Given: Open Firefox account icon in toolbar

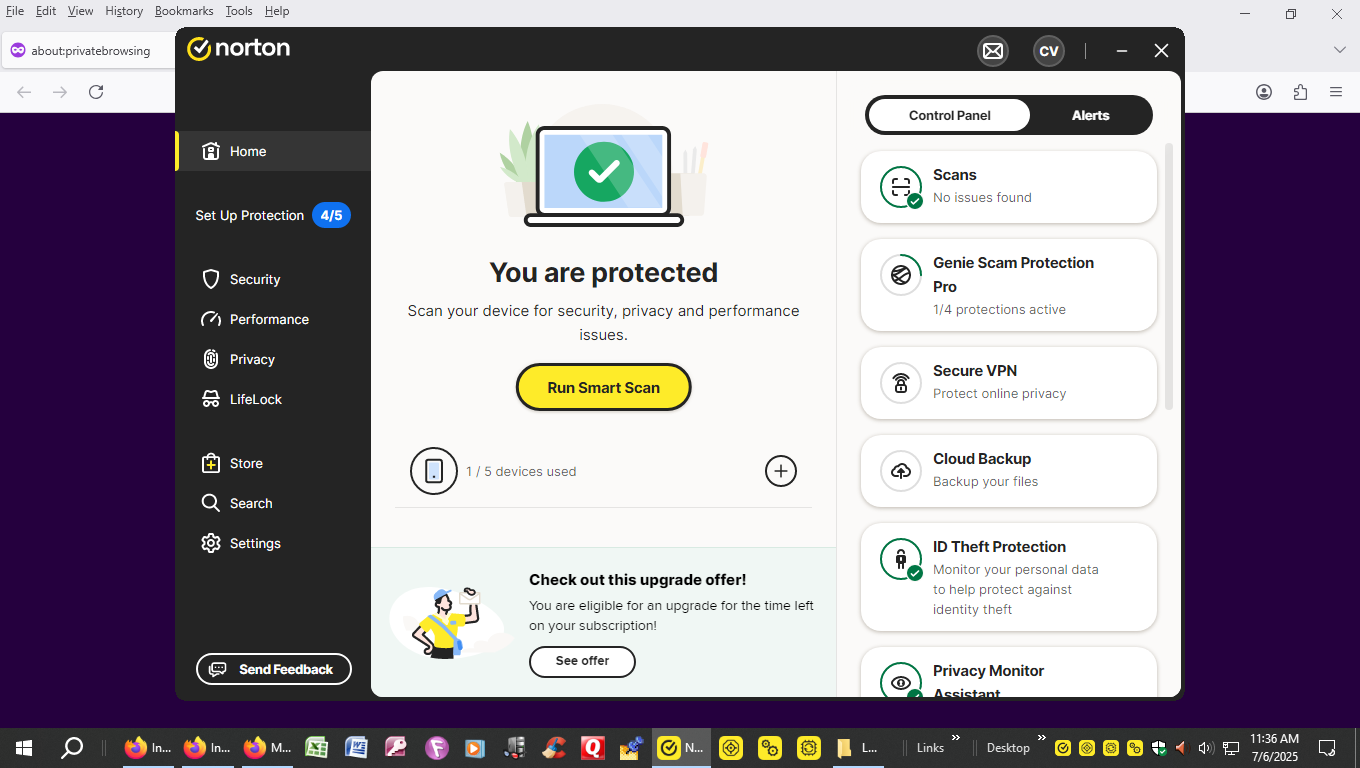Looking at the screenshot, I should pyautogui.click(x=1264, y=92).
